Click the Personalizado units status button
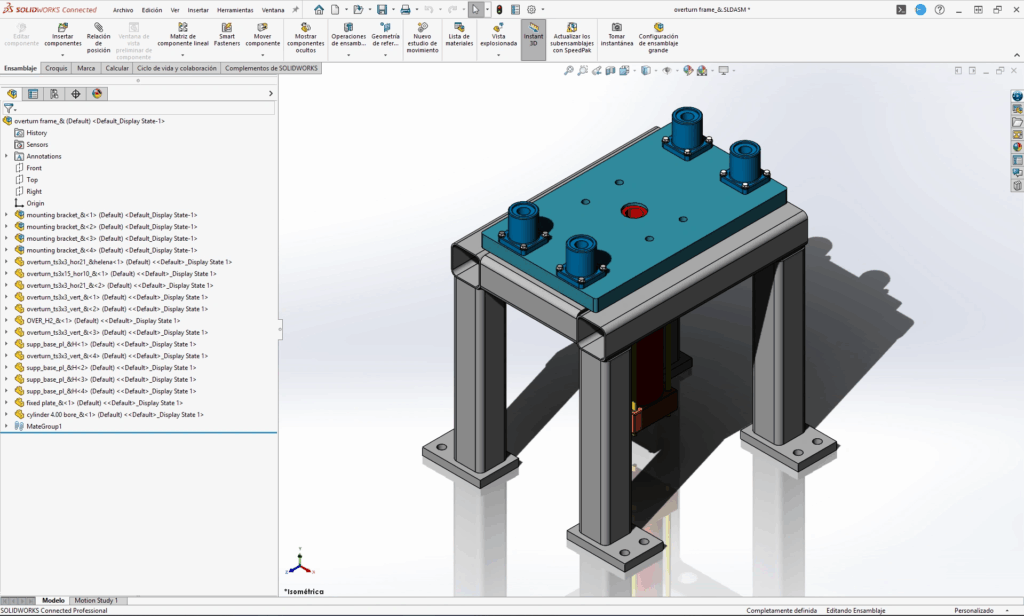Viewport: 1024px width, 616px height. tap(973, 610)
